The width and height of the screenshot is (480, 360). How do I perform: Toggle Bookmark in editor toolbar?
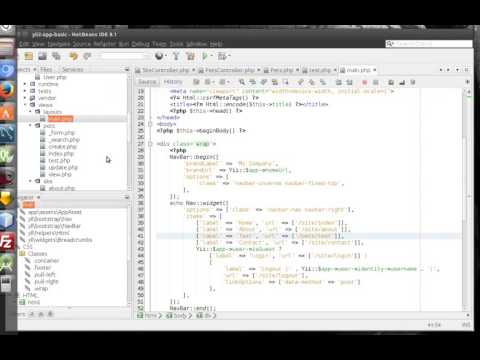pos(322,82)
